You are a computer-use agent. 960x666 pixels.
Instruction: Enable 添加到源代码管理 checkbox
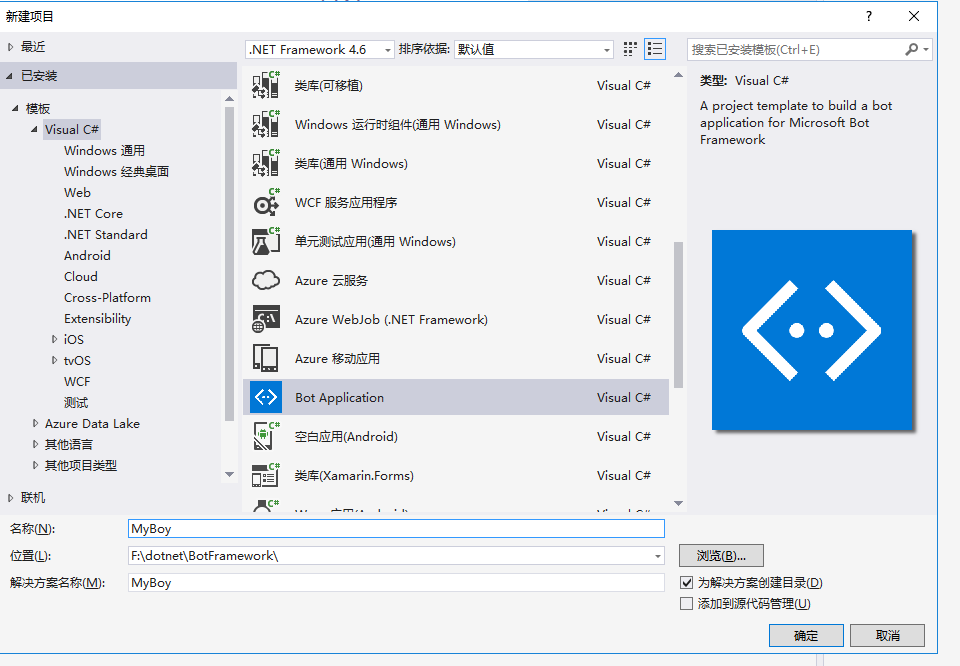(686, 604)
